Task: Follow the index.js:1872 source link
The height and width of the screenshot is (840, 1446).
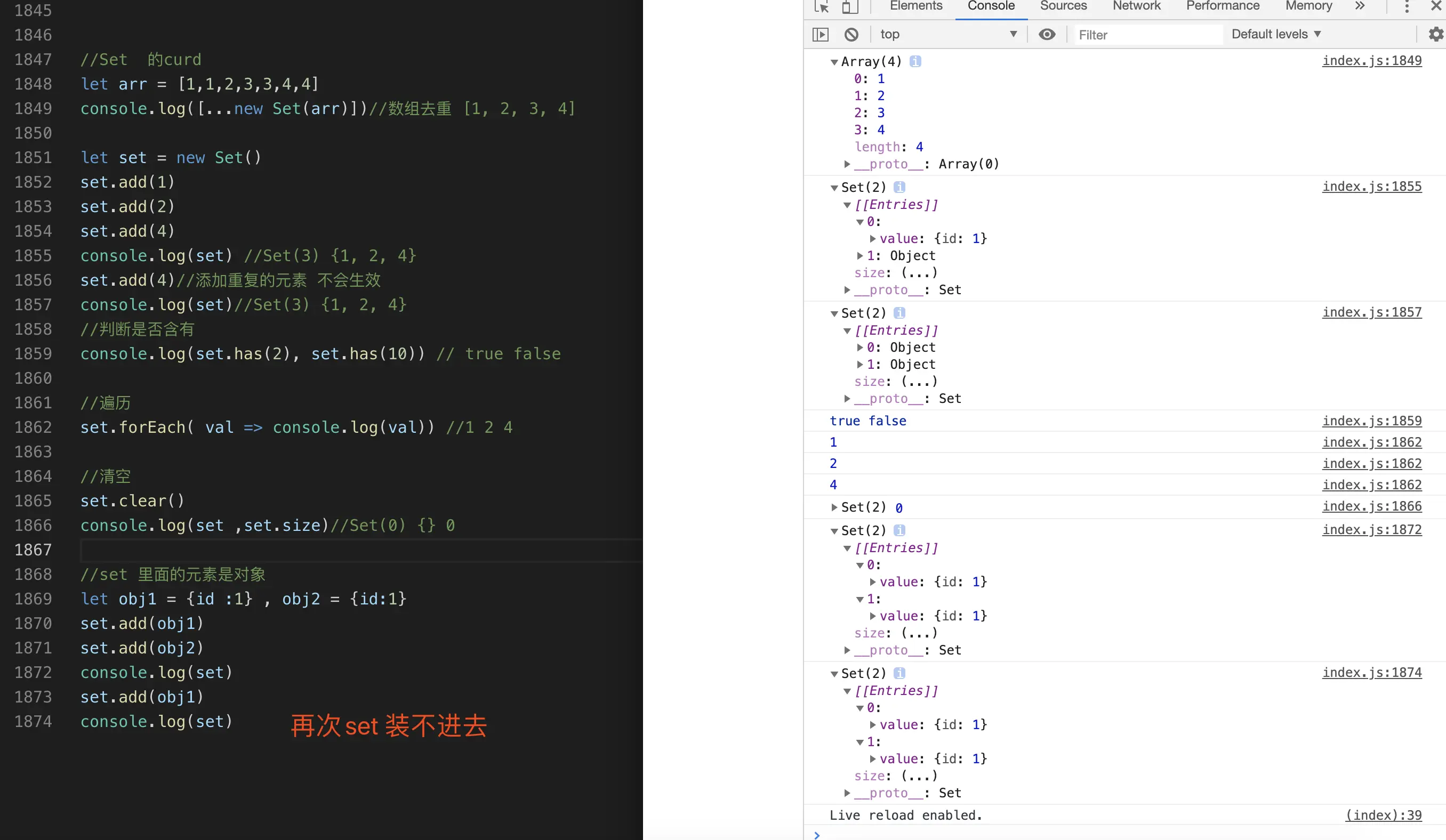Action: (1371, 530)
